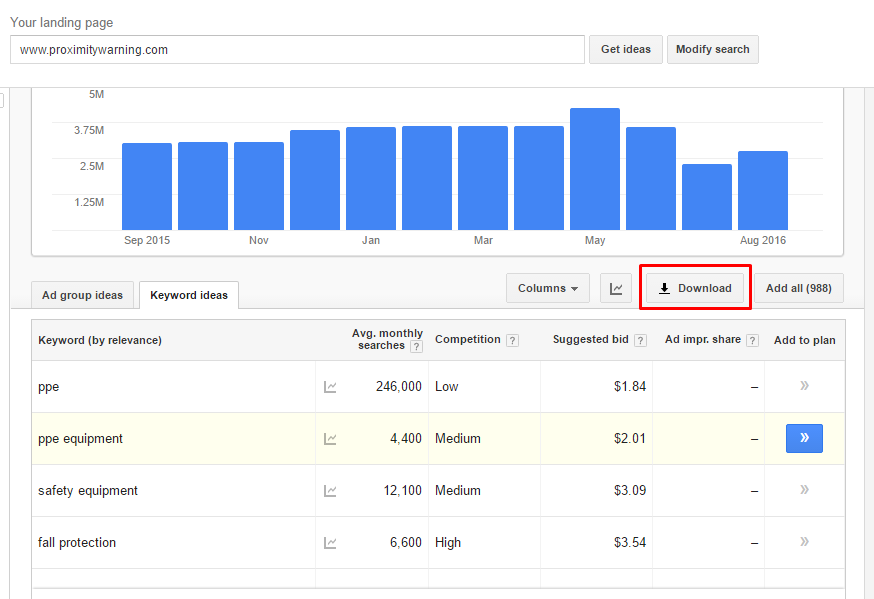874x599 pixels.
Task: Open trend chart icon for ppe keyword
Action: click(330, 387)
